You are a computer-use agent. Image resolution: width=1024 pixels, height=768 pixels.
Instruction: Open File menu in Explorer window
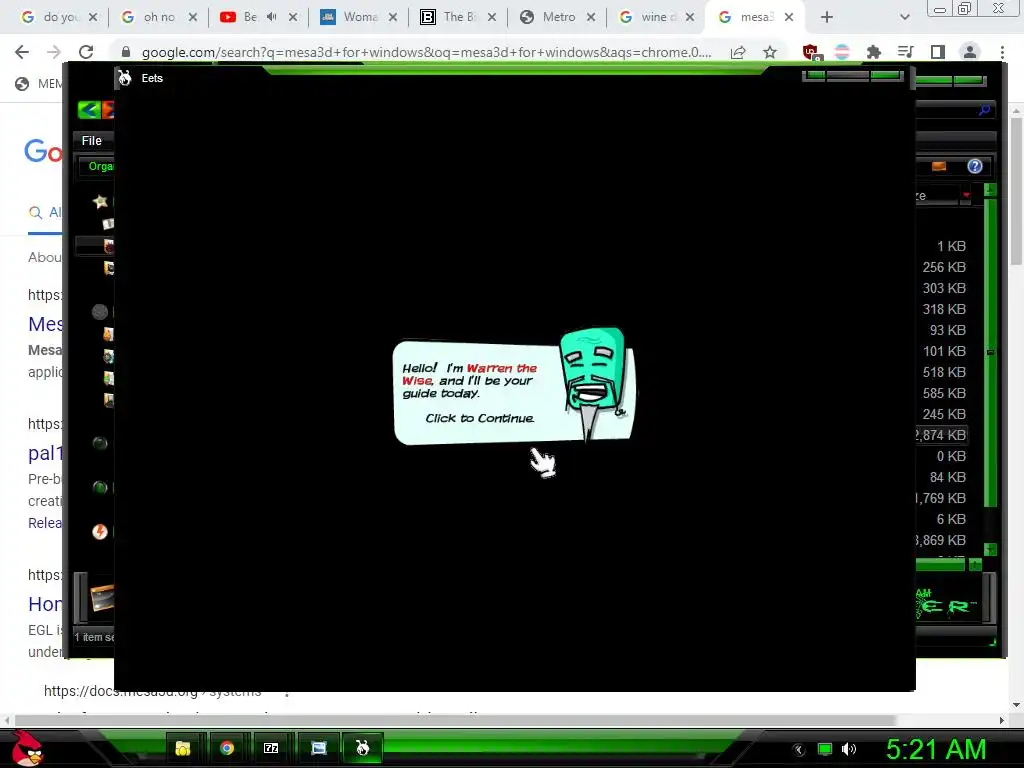[91, 140]
